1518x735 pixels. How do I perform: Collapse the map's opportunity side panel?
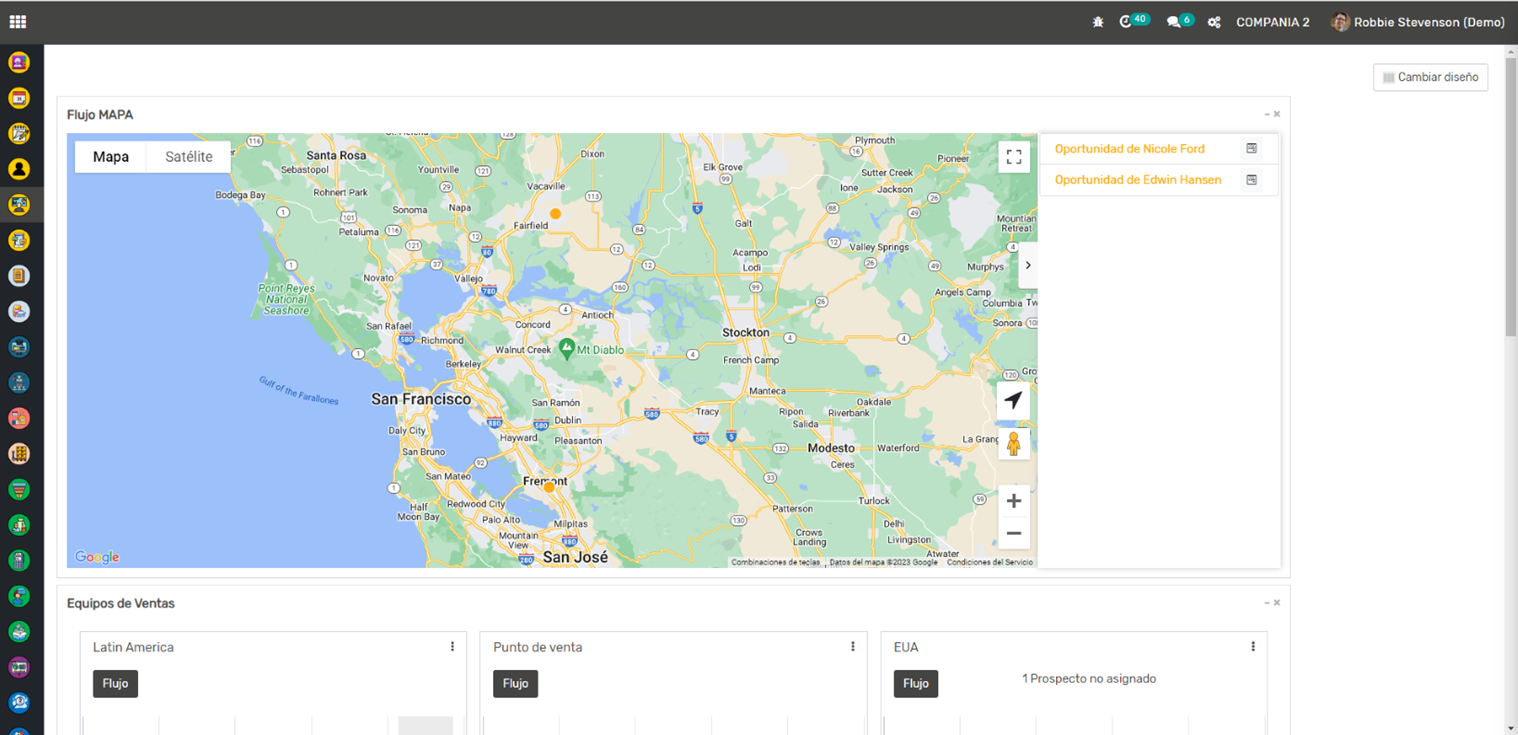pos(1028,266)
